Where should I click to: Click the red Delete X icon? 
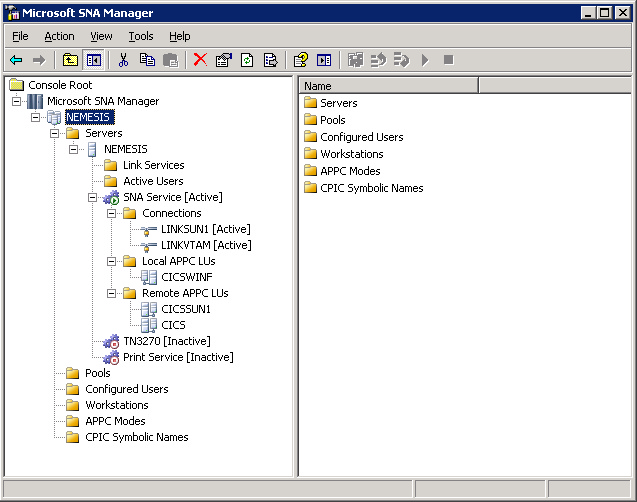[200, 60]
